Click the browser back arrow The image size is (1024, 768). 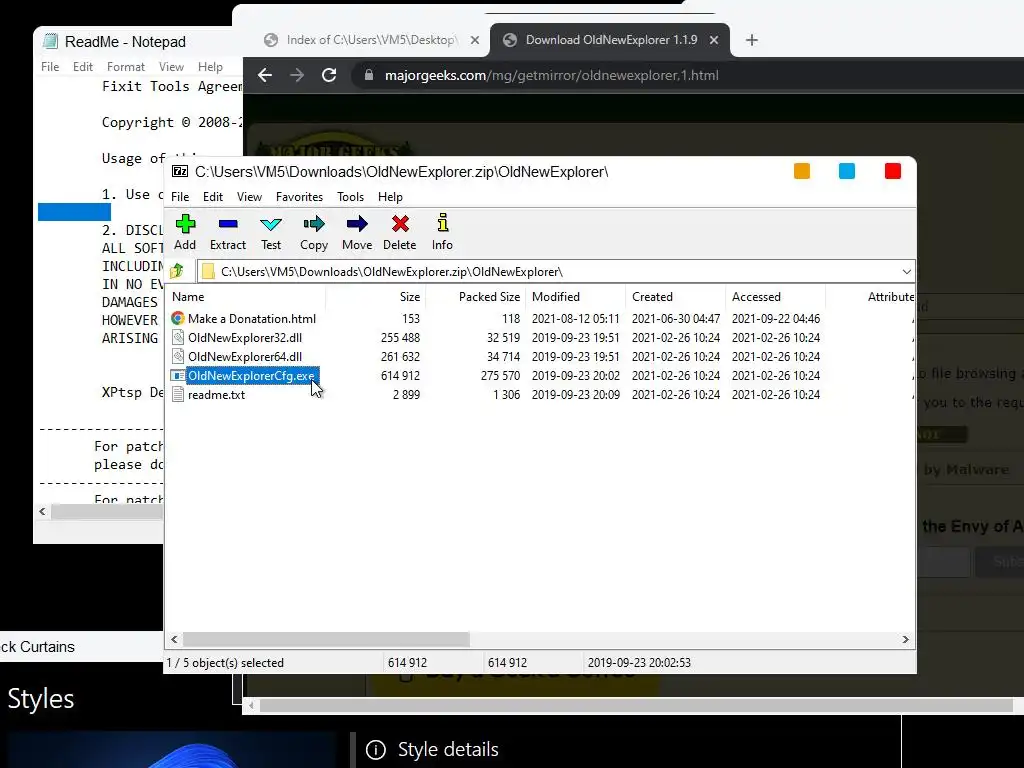click(x=264, y=75)
